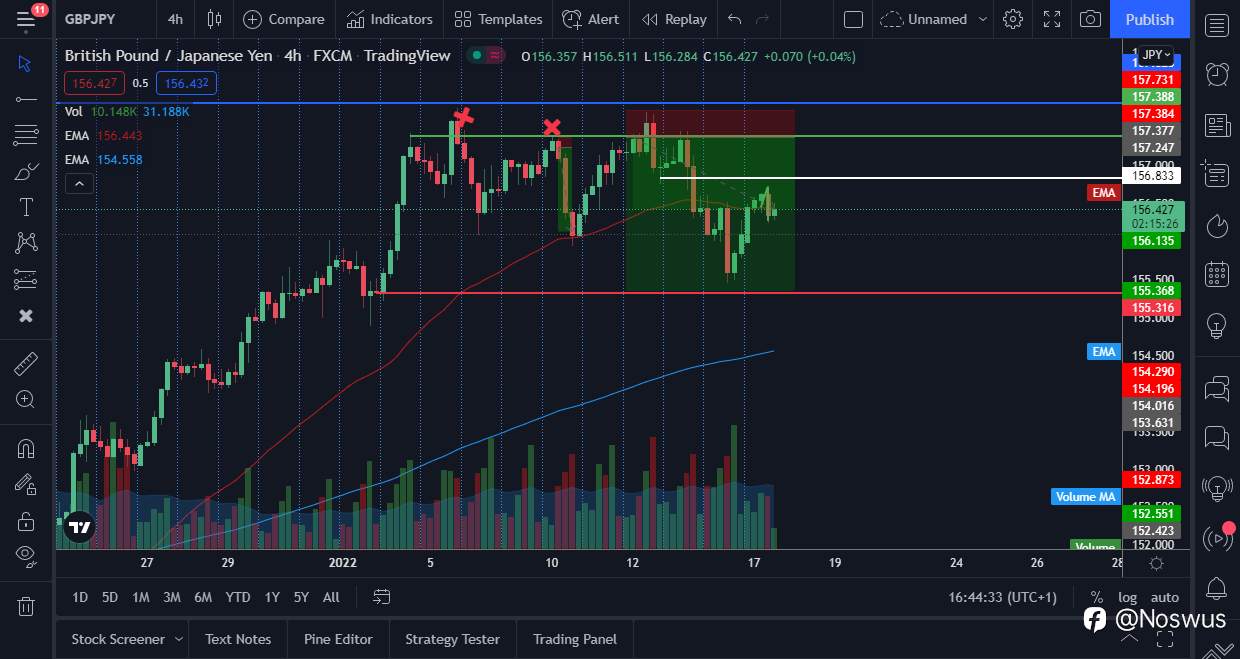The height and width of the screenshot is (659, 1240).
Task: Click the 156.427 price input field
Action: (93, 83)
